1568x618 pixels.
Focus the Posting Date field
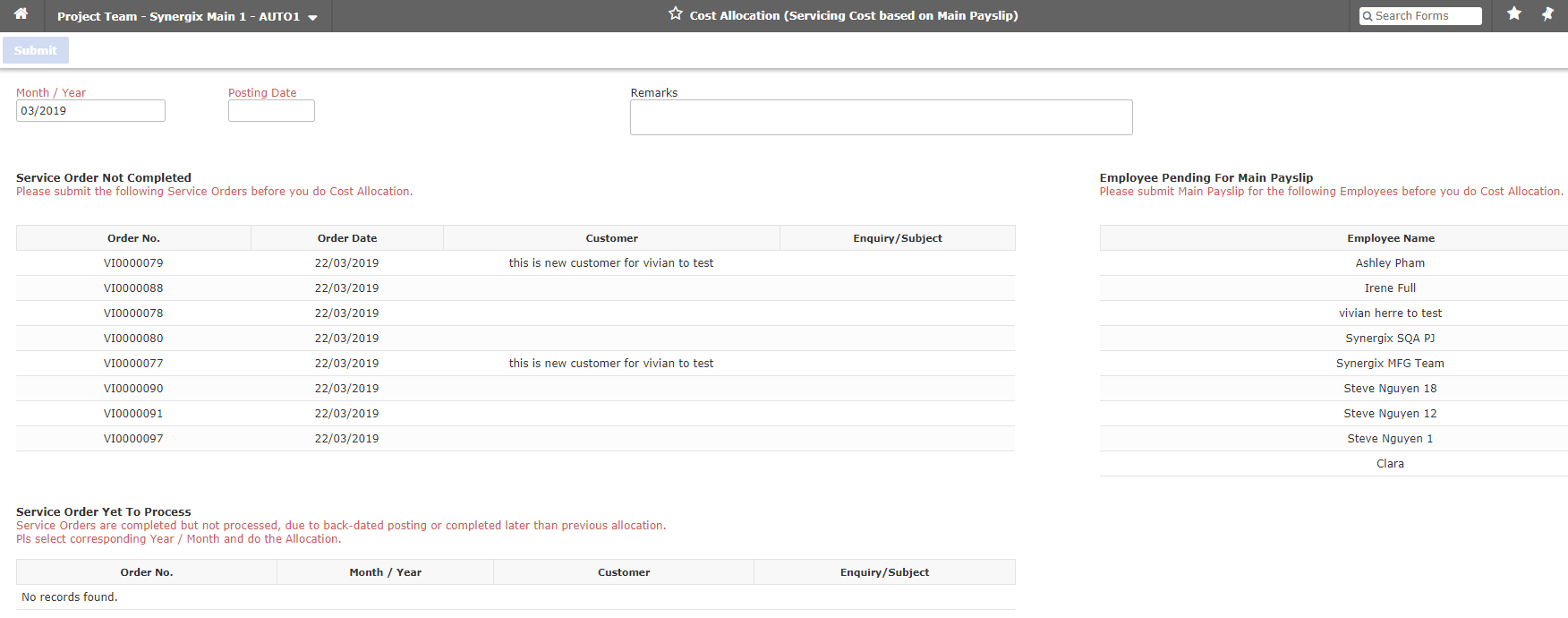[x=271, y=111]
